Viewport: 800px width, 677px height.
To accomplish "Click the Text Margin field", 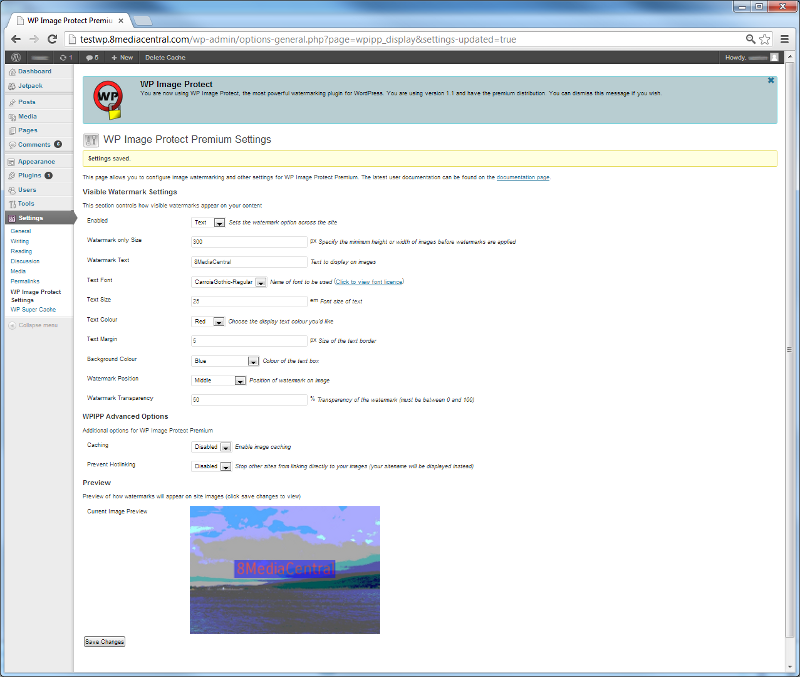I will pos(249,341).
